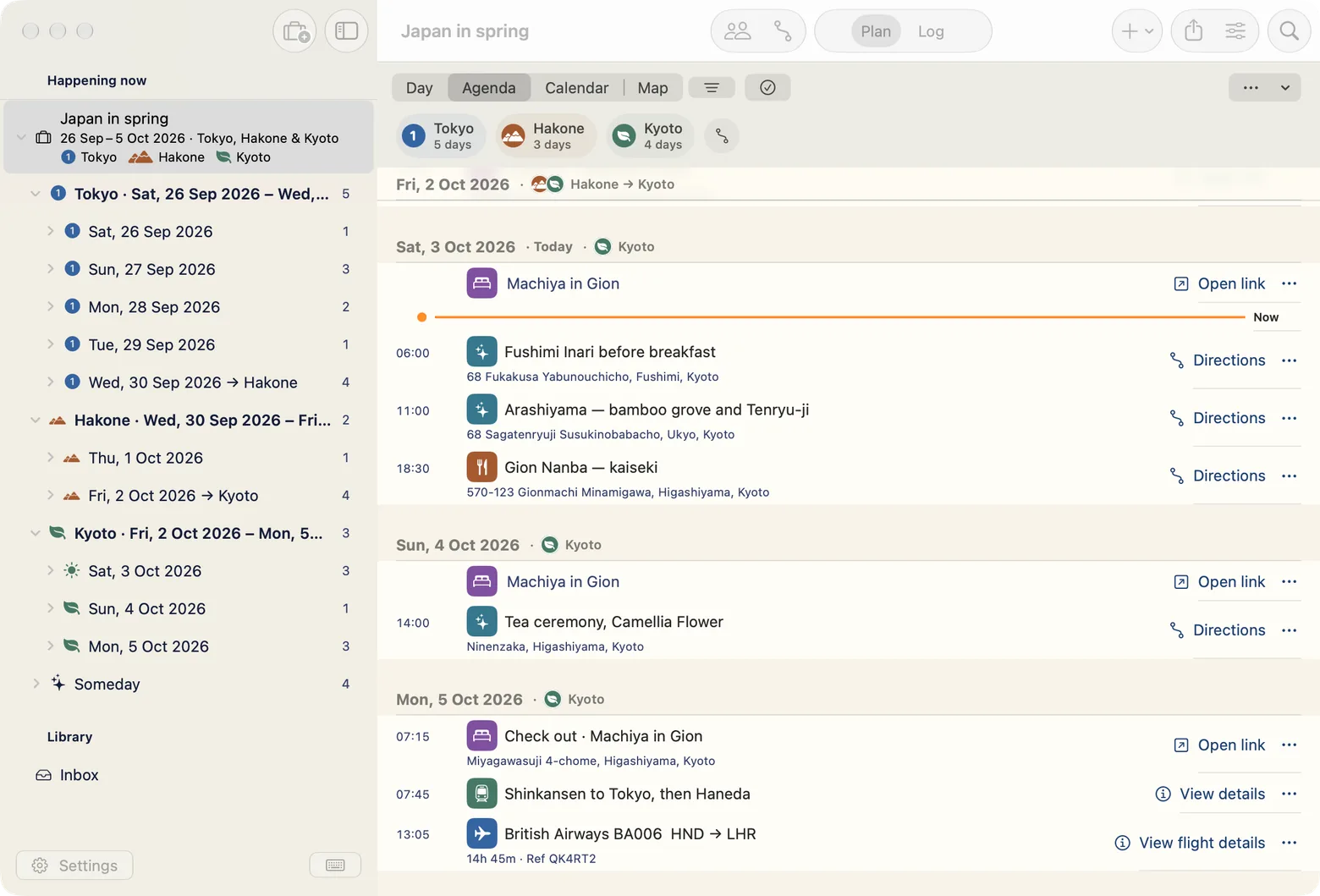Click View flight details
Viewport: 1320px width, 896px height.
[1190, 843]
